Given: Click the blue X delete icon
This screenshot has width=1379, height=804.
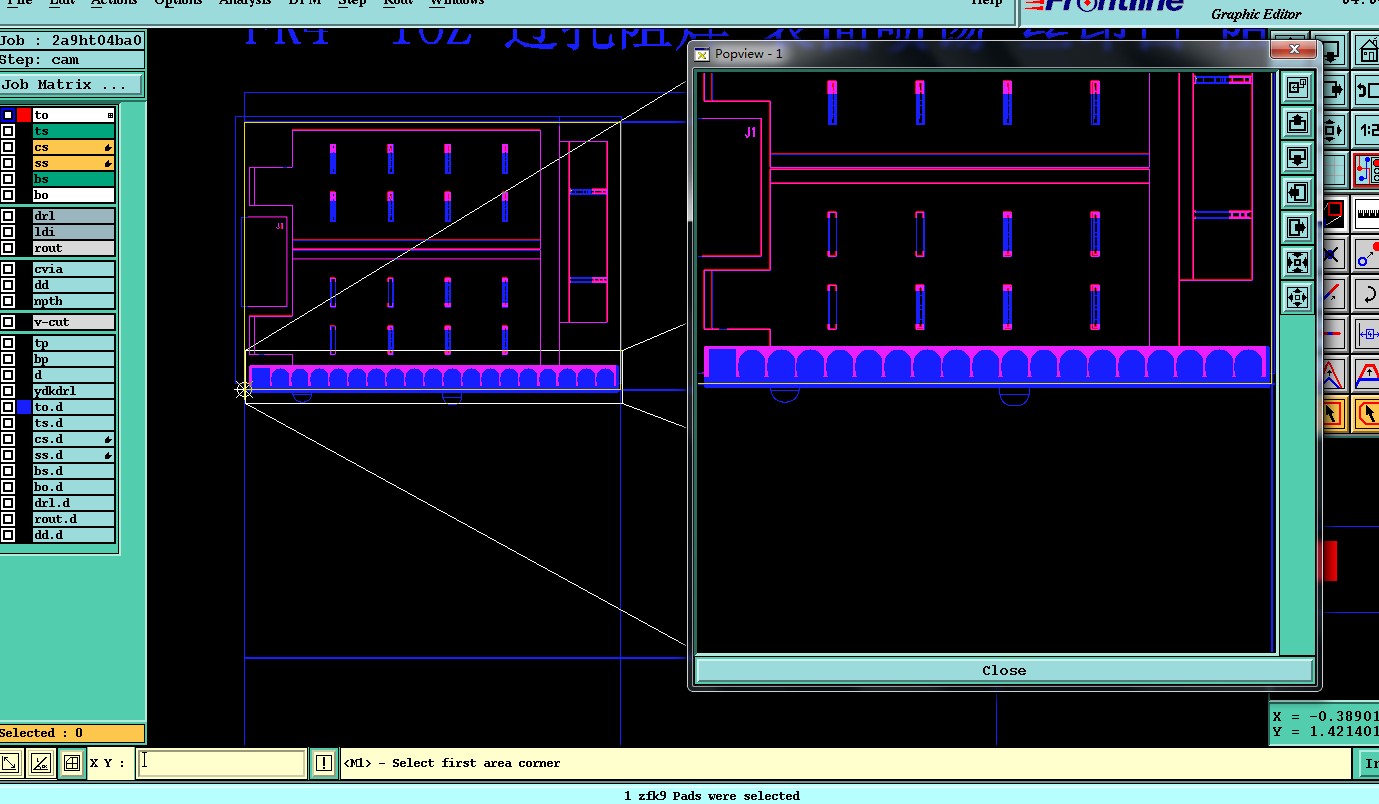Looking at the screenshot, I should (x=1334, y=254).
